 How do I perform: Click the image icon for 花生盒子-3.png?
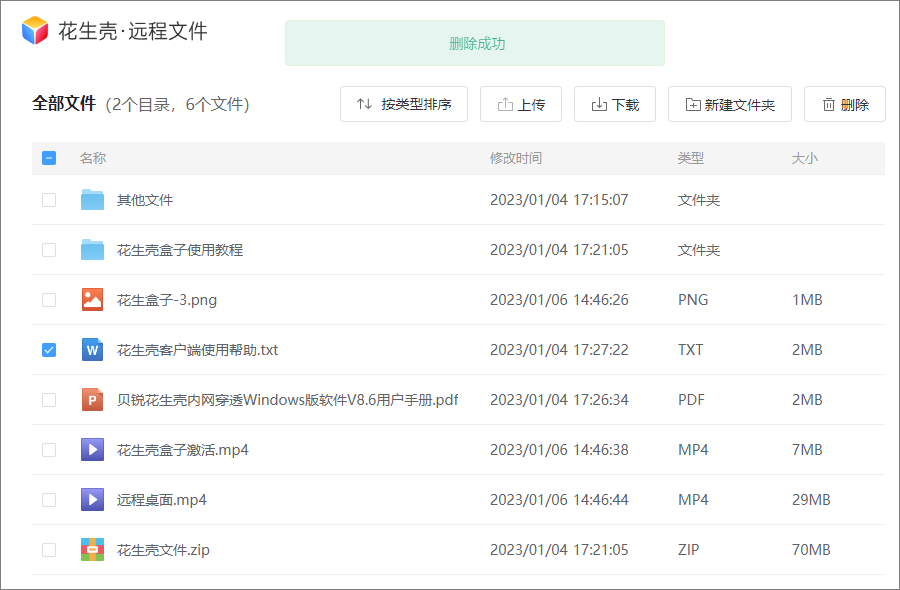point(92,300)
